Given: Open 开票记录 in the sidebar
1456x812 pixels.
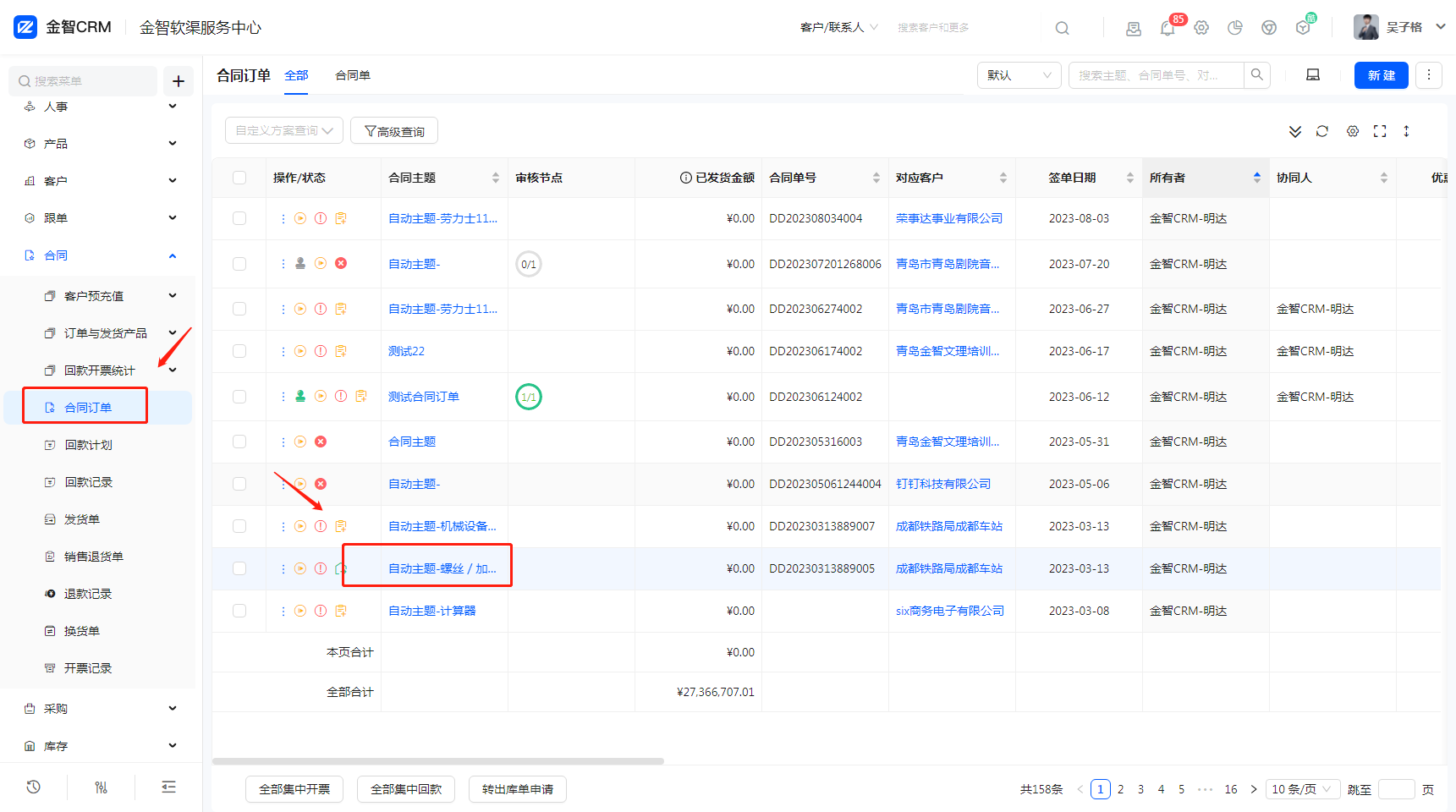Looking at the screenshot, I should [88, 668].
